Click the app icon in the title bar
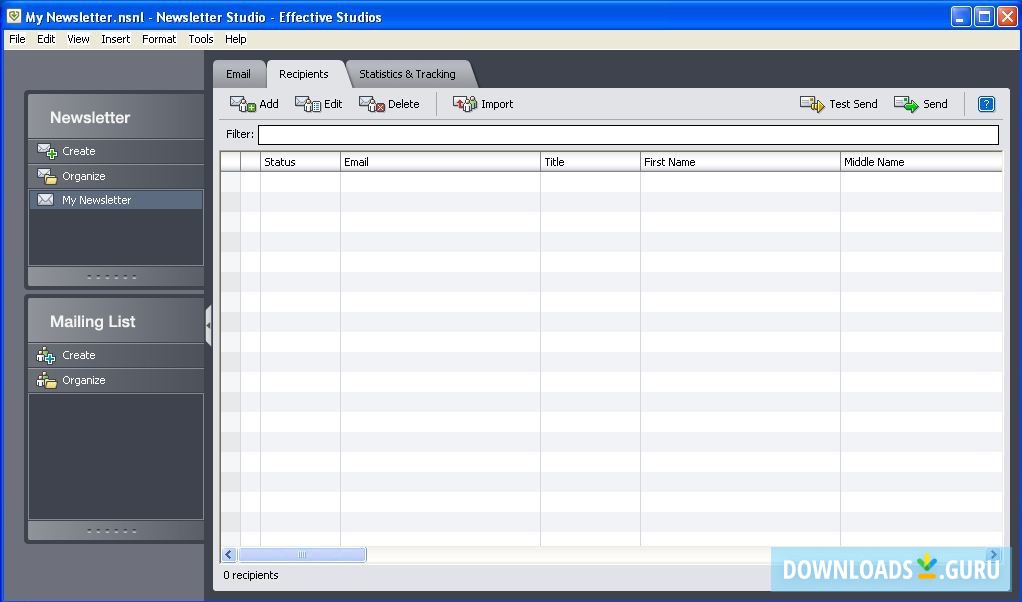 tap(14, 16)
